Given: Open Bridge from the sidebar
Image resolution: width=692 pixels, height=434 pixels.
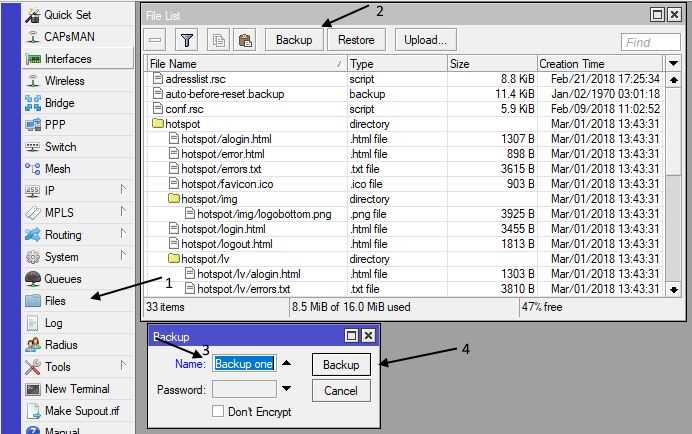Looking at the screenshot, I should pyautogui.click(x=59, y=103).
